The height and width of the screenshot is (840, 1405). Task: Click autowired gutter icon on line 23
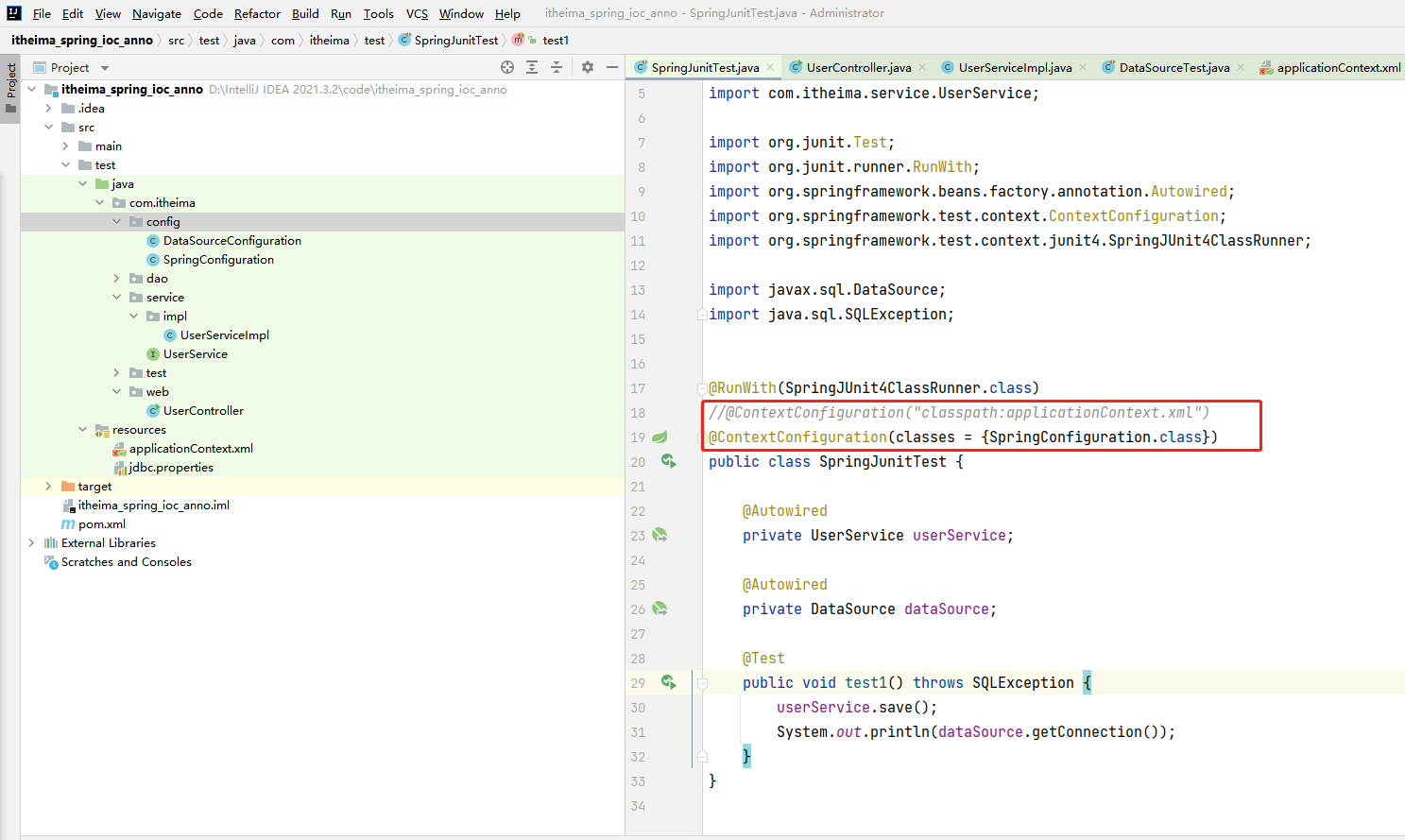click(660, 535)
